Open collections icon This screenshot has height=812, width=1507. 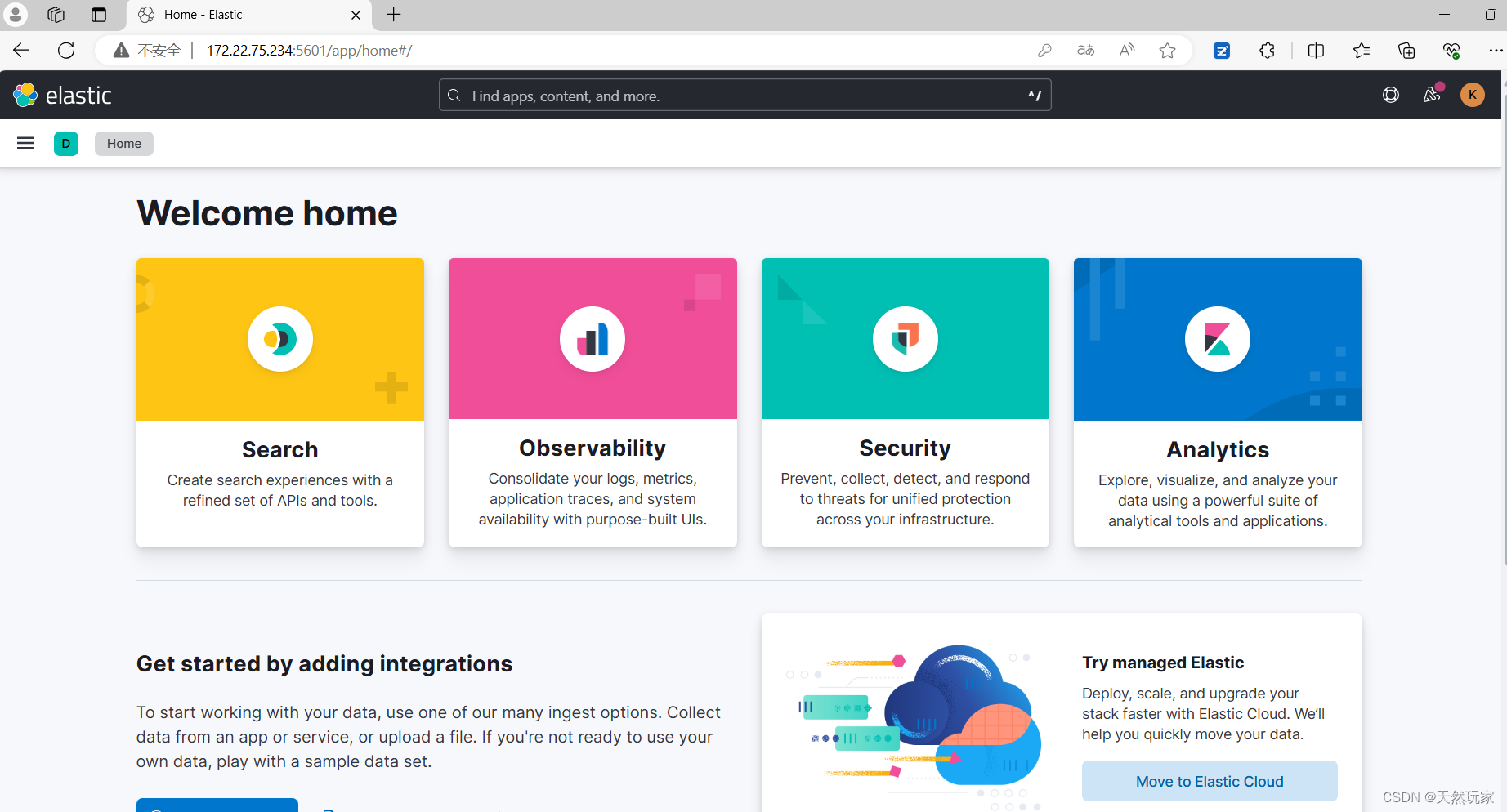tap(1406, 51)
